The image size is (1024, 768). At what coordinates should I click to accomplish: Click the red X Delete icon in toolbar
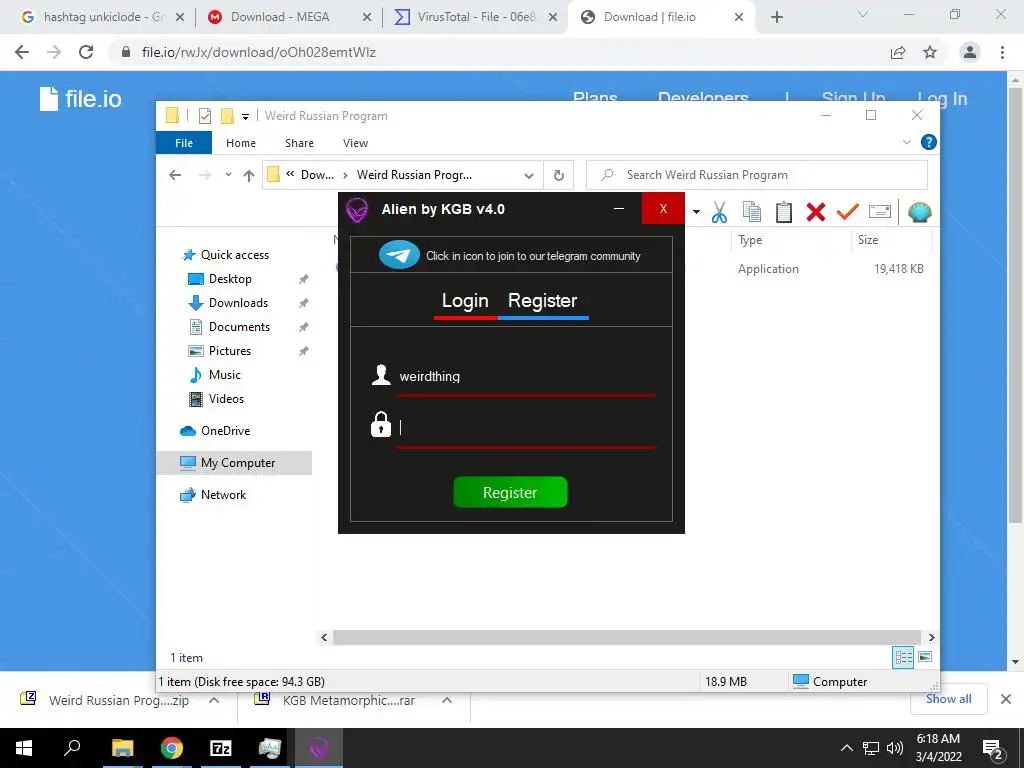pyautogui.click(x=816, y=212)
